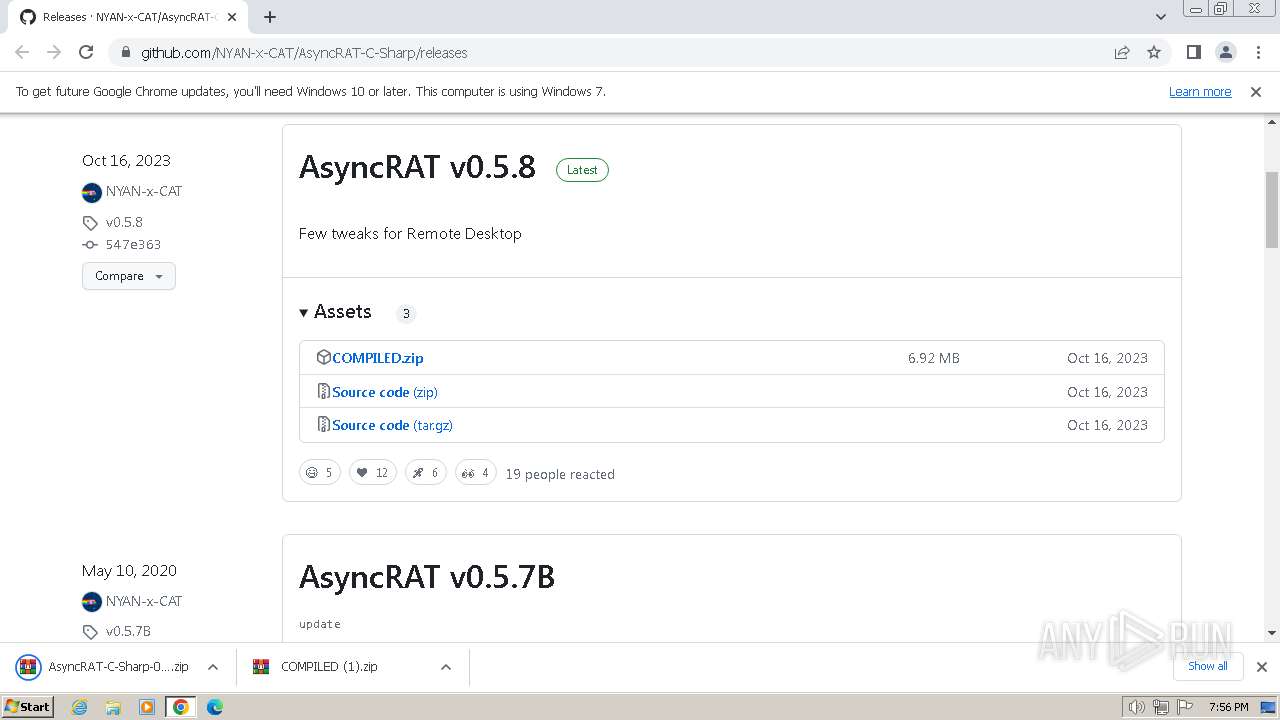Click file icon beside Source code (tar.gz)
Viewport: 1280px width, 720px height.
pos(323,424)
